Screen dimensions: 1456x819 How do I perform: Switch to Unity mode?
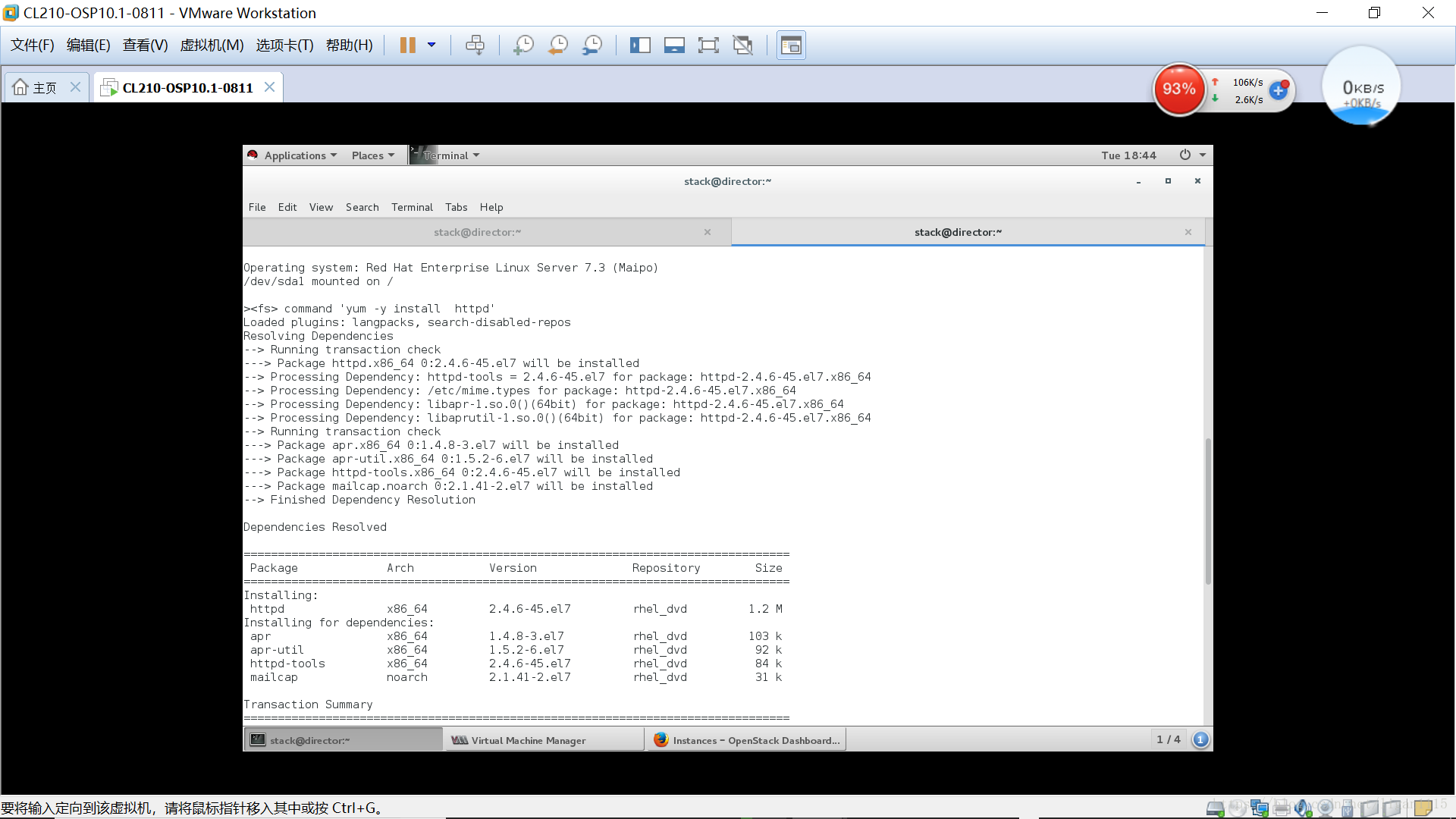coord(742,45)
